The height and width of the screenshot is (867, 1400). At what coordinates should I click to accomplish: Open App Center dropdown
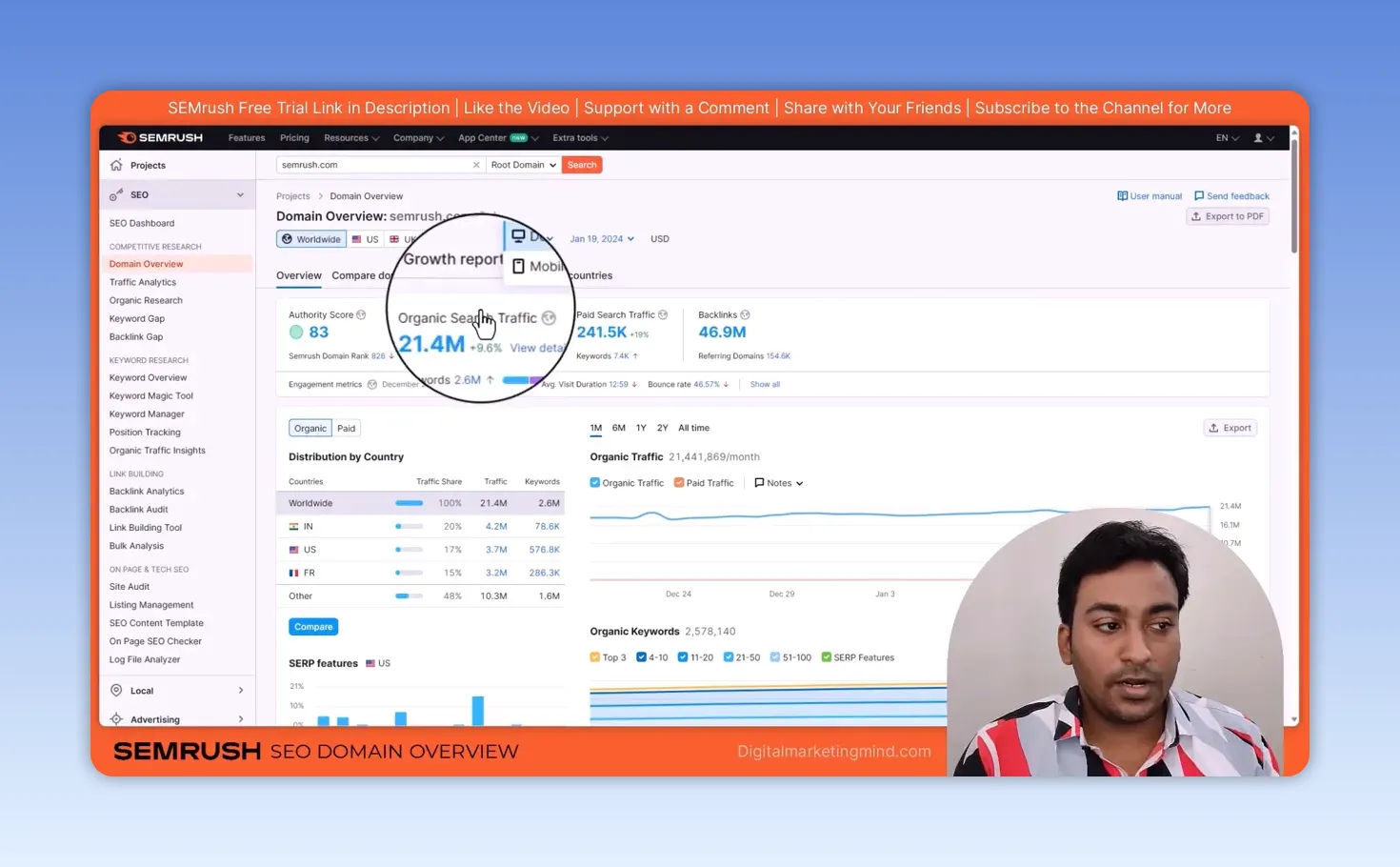498,138
